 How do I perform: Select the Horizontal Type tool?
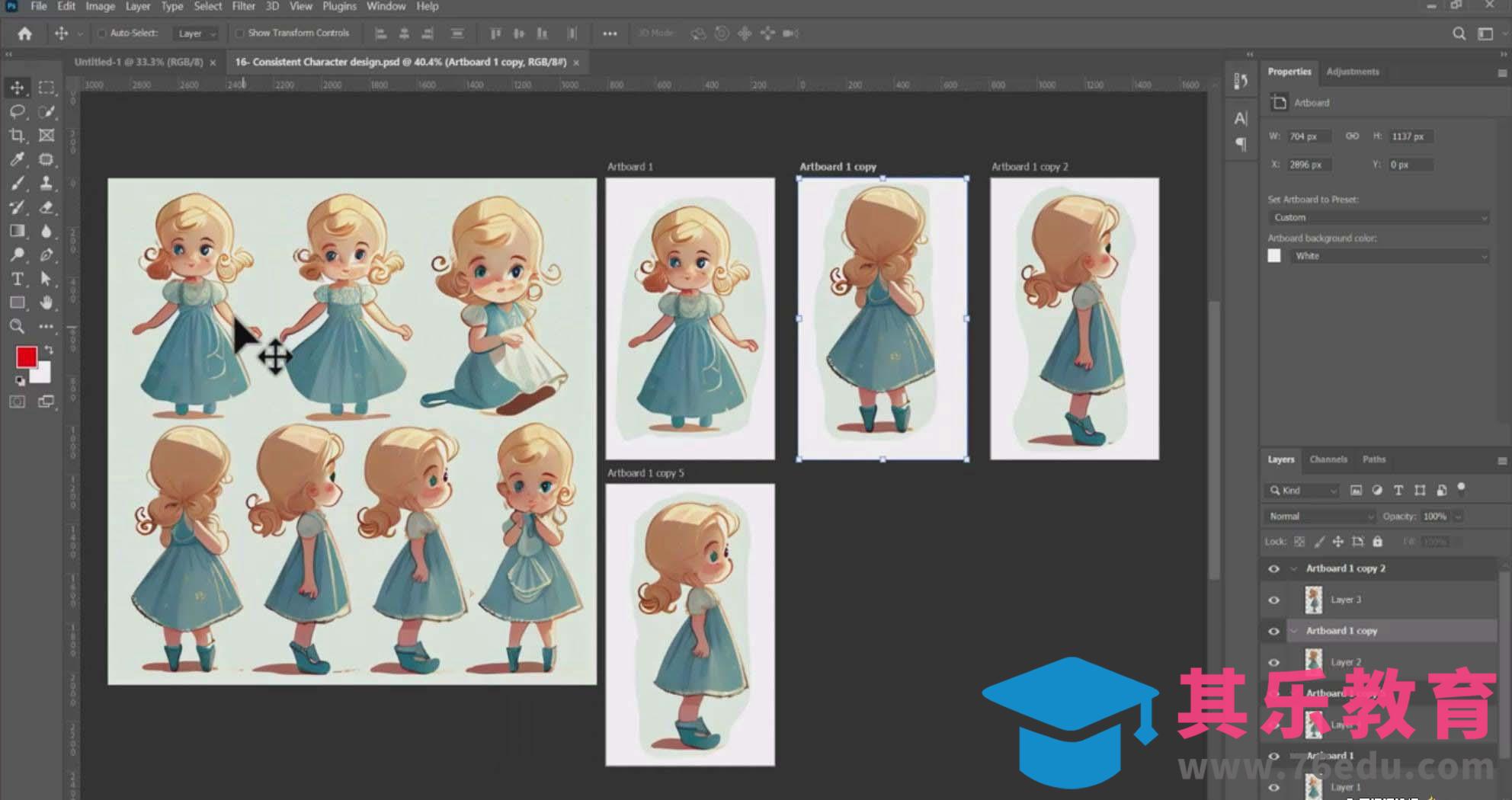pyautogui.click(x=17, y=279)
